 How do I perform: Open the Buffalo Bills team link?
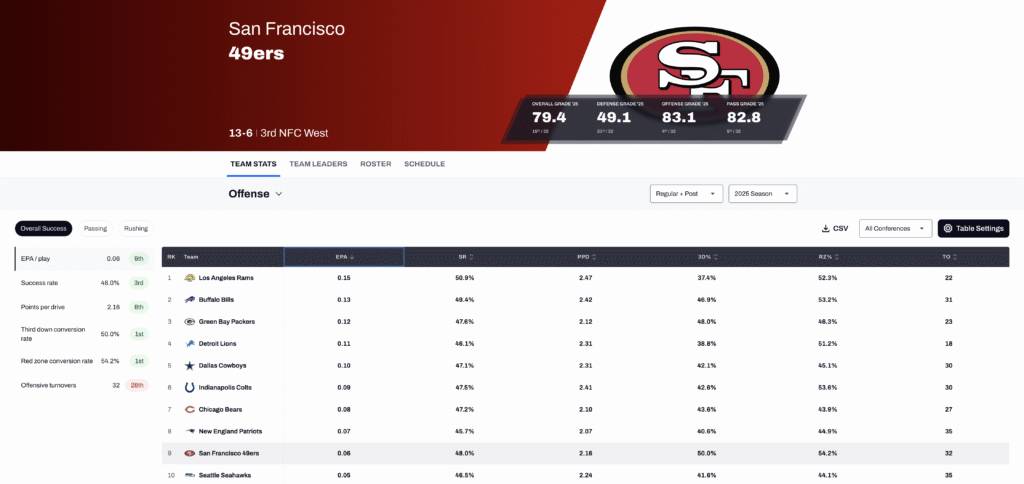click(216, 300)
